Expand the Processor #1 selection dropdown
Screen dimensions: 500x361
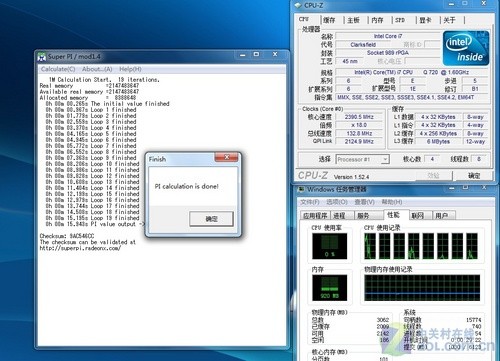tap(385, 159)
